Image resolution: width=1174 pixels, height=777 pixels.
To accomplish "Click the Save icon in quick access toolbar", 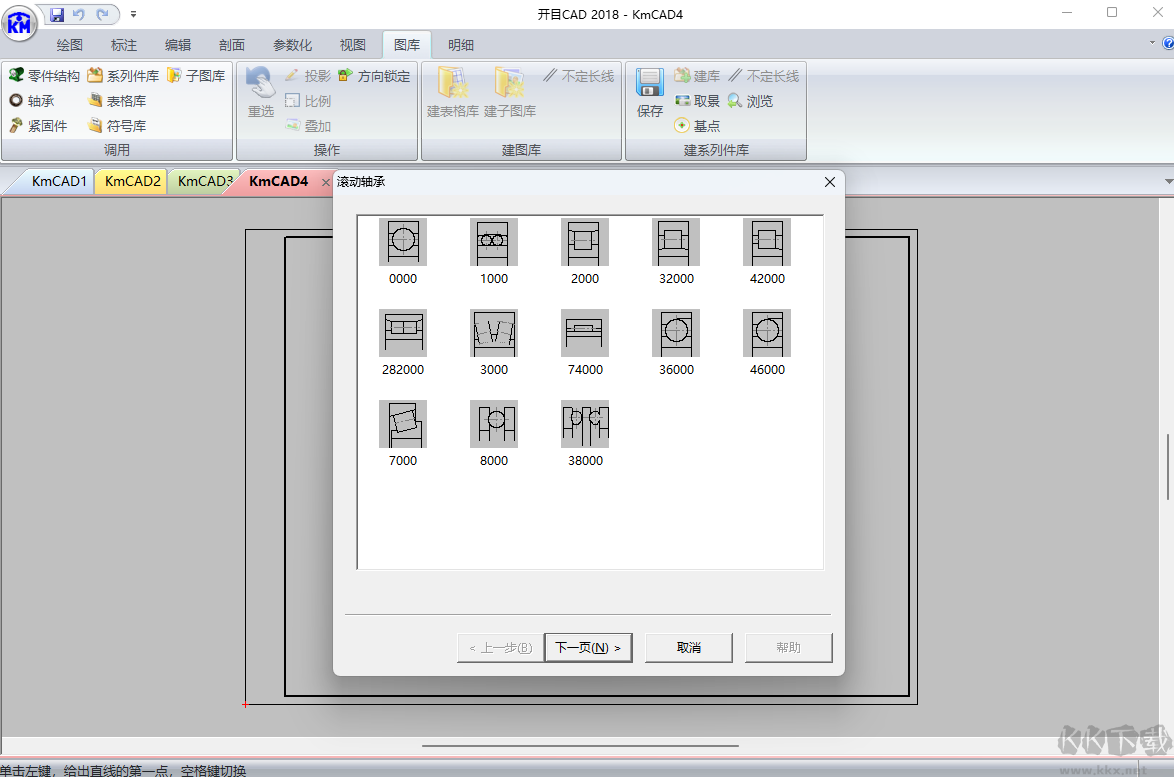I will click(57, 14).
